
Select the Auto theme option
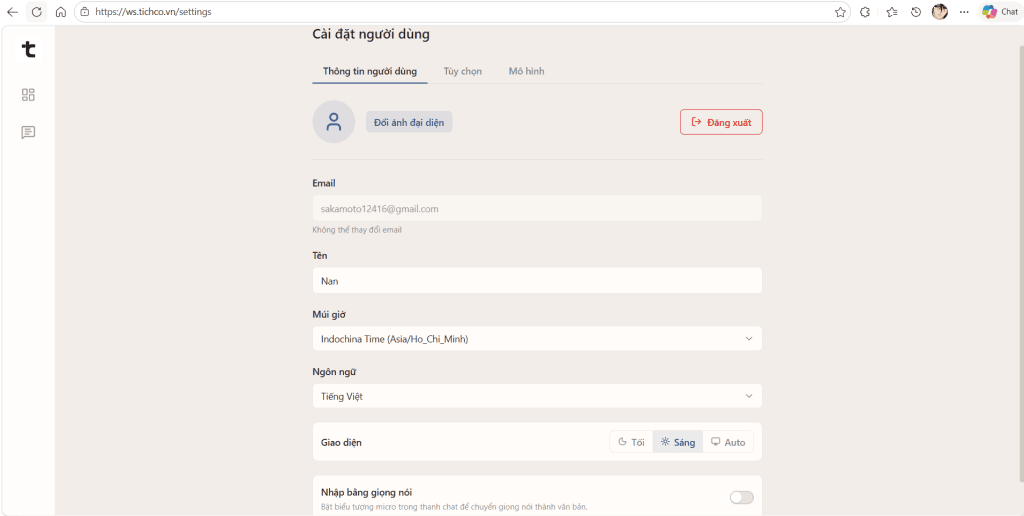(x=728, y=442)
